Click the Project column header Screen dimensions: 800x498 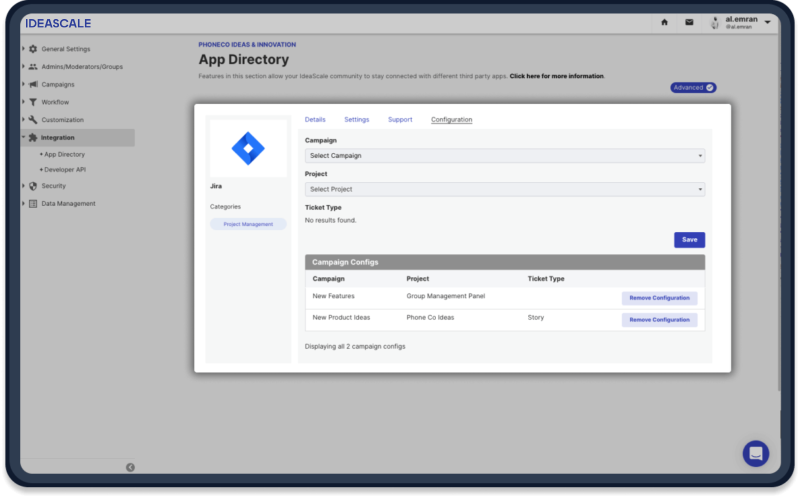tap(417, 279)
